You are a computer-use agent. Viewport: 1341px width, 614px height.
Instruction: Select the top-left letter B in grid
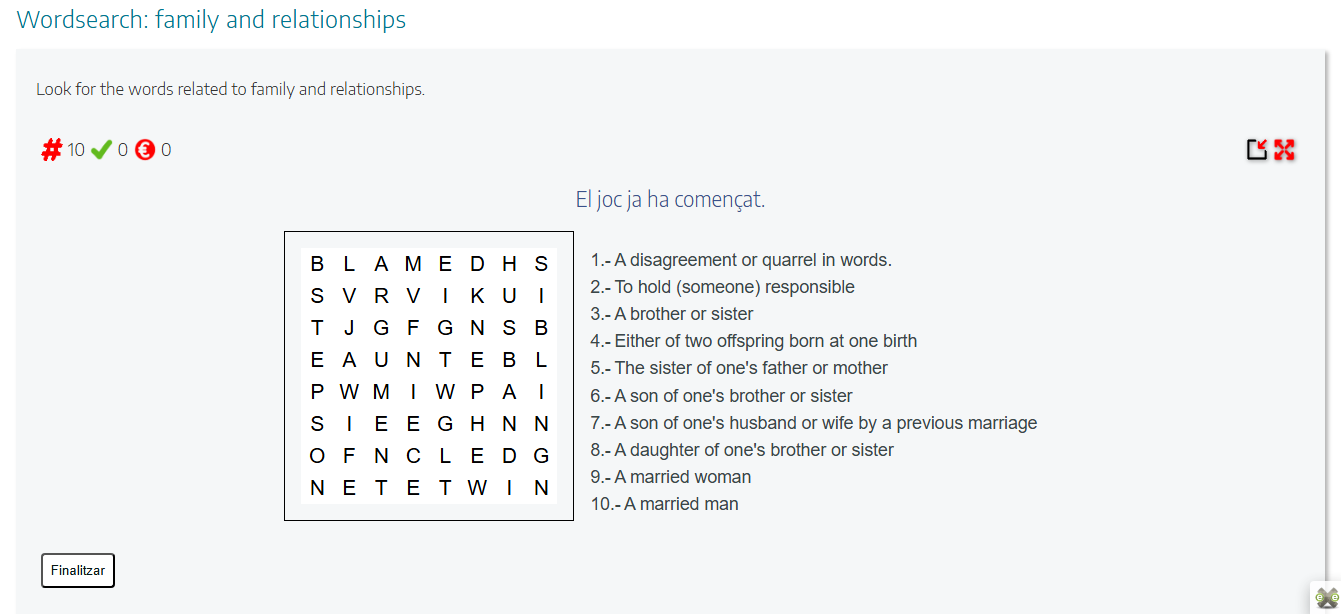317,264
